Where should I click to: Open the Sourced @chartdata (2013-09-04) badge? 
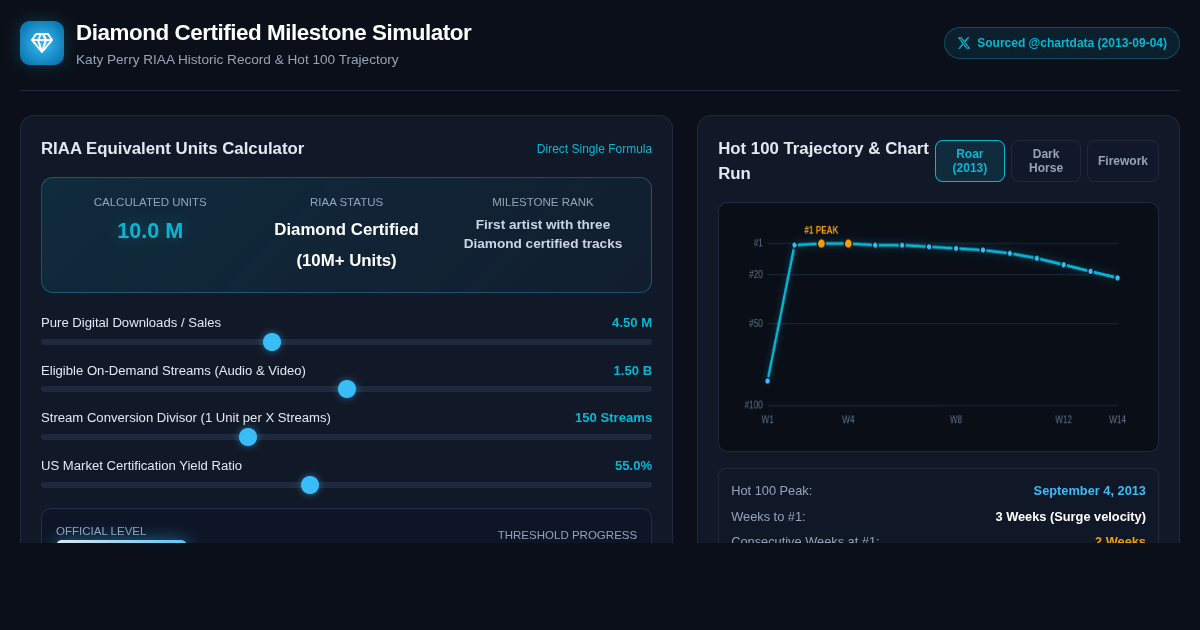[1062, 43]
